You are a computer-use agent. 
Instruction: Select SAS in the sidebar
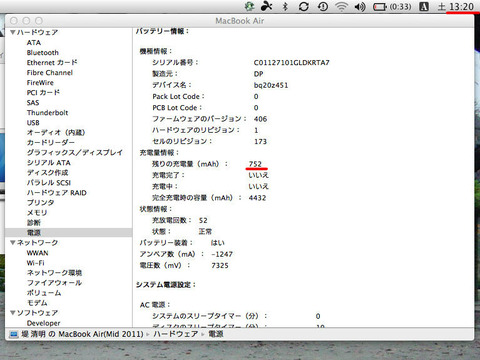[x=33, y=103]
